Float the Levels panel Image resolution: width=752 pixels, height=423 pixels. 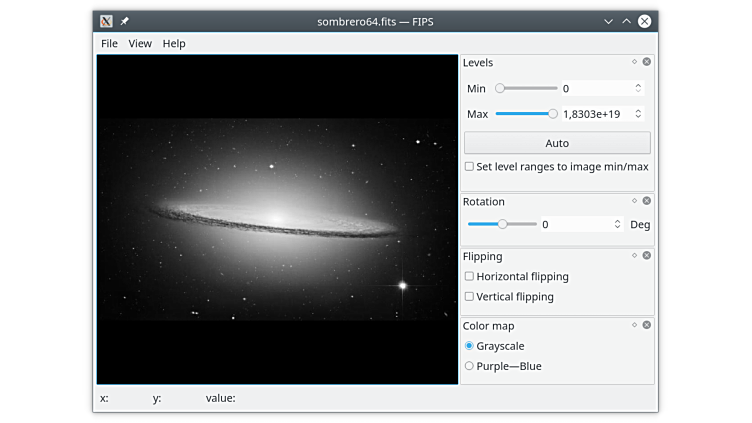(634, 62)
